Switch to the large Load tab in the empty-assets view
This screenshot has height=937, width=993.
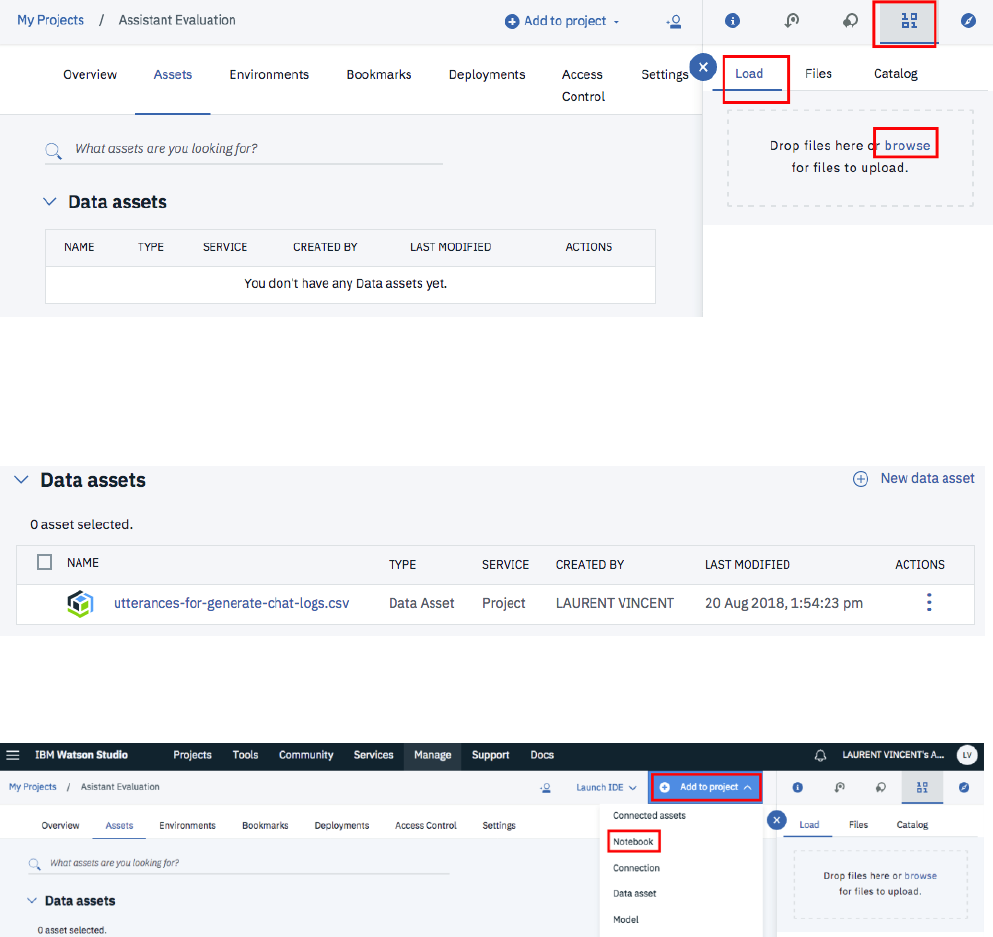[x=749, y=73]
